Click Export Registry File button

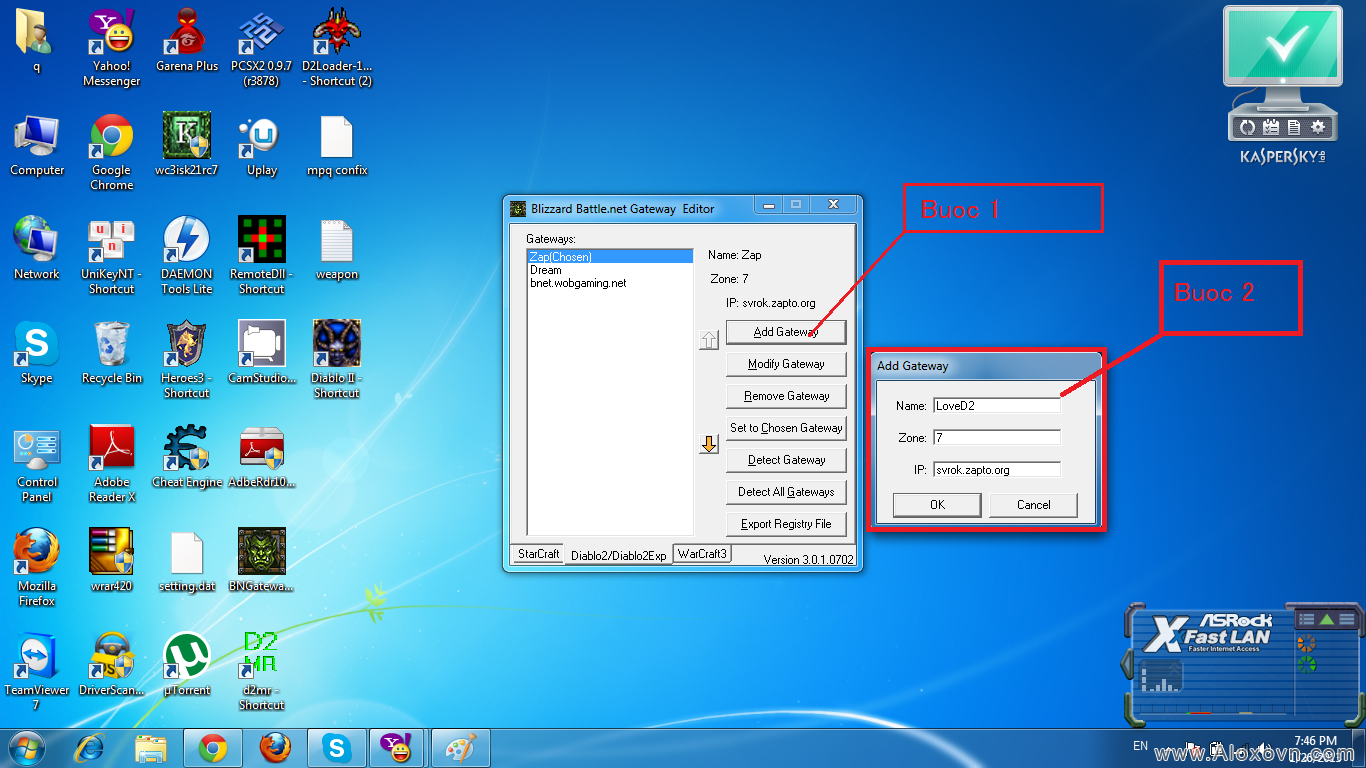786,524
